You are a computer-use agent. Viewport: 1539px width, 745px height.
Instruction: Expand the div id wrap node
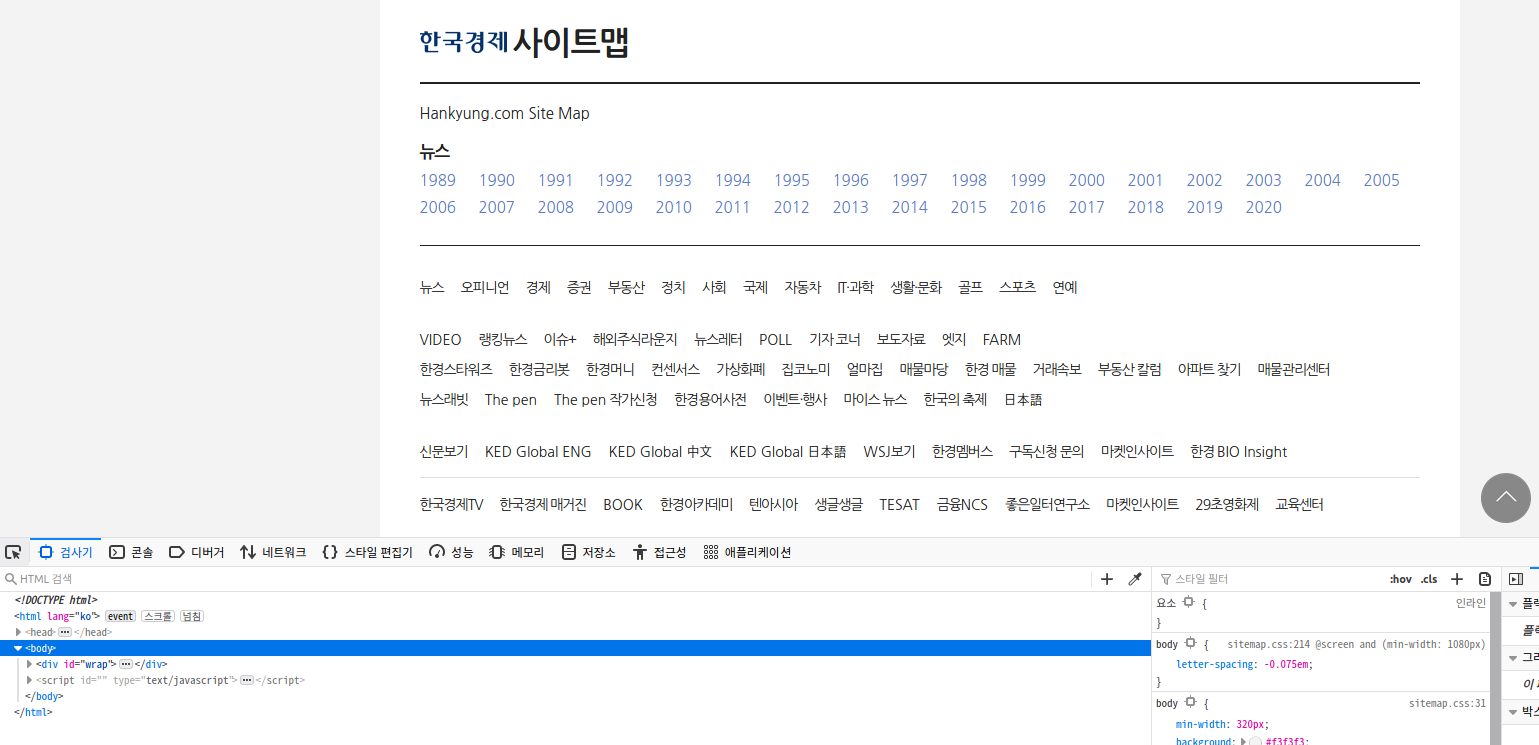point(30,664)
